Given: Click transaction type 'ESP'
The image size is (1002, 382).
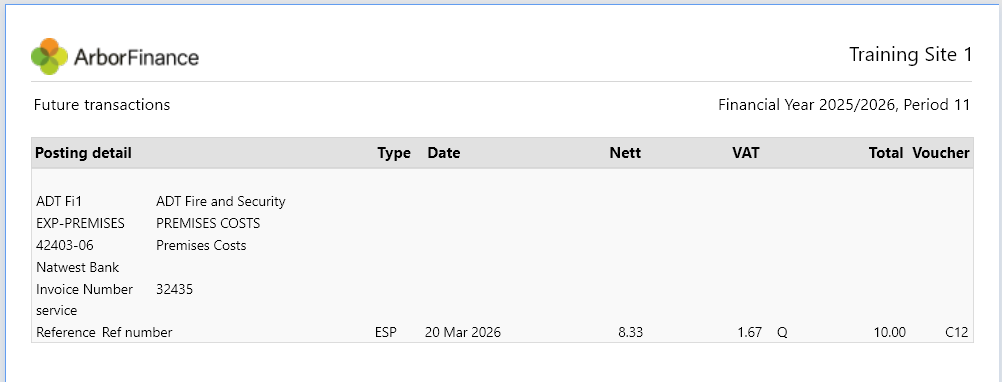Looking at the screenshot, I should click(385, 332).
